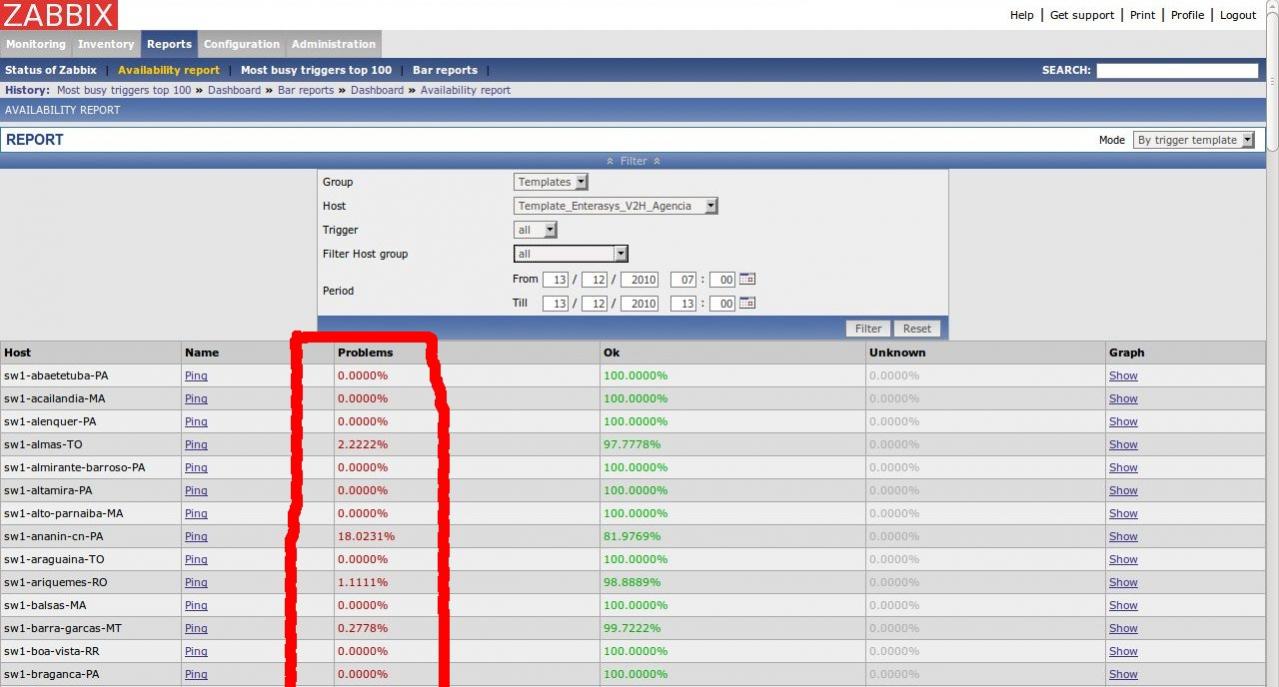Select host text sw1-balsas-MA
The image size is (1279, 687).
(45, 606)
